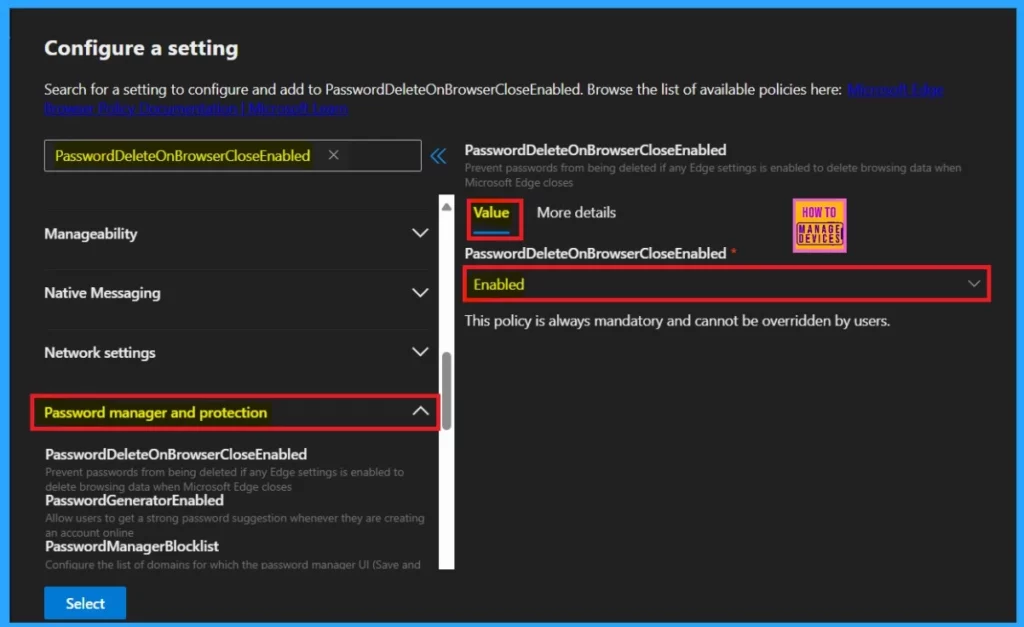1024x627 pixels.
Task: Click the PasswordDeleteOnBrowserCloseEnabled heading in the right pane
Action: tap(595, 150)
